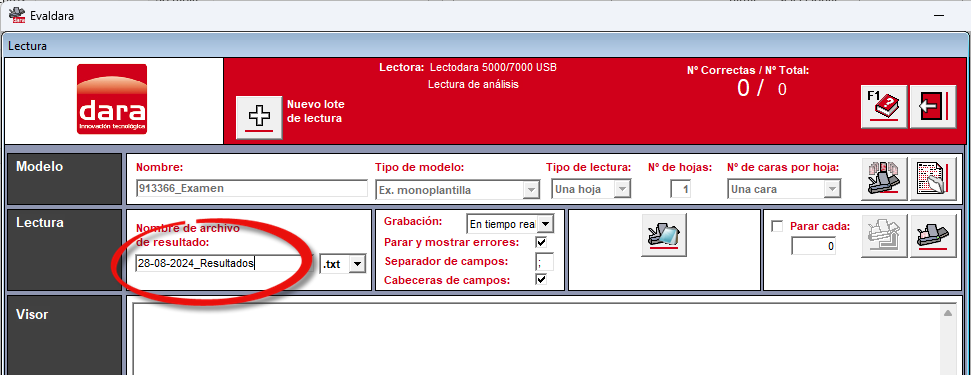Enable the Parar cada checkbox
The width and height of the screenshot is (971, 375).
777,226
